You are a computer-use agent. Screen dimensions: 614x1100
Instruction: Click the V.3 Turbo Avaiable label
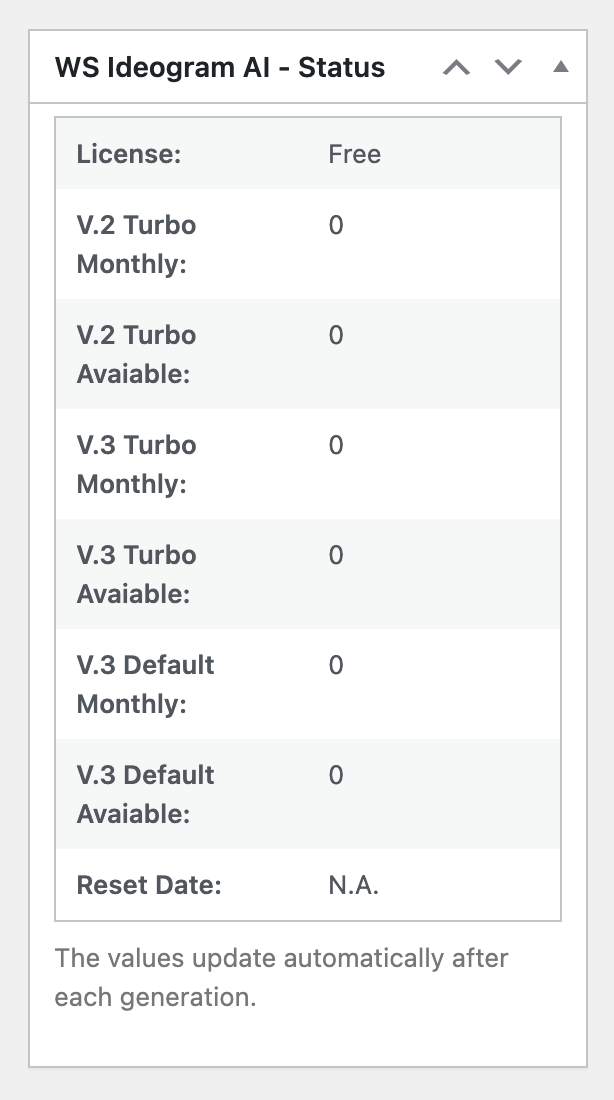tap(136, 574)
